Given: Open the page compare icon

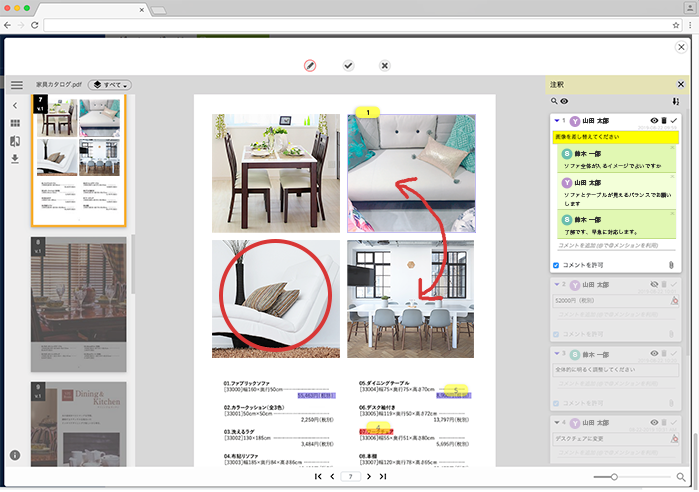Looking at the screenshot, I should point(16,141).
